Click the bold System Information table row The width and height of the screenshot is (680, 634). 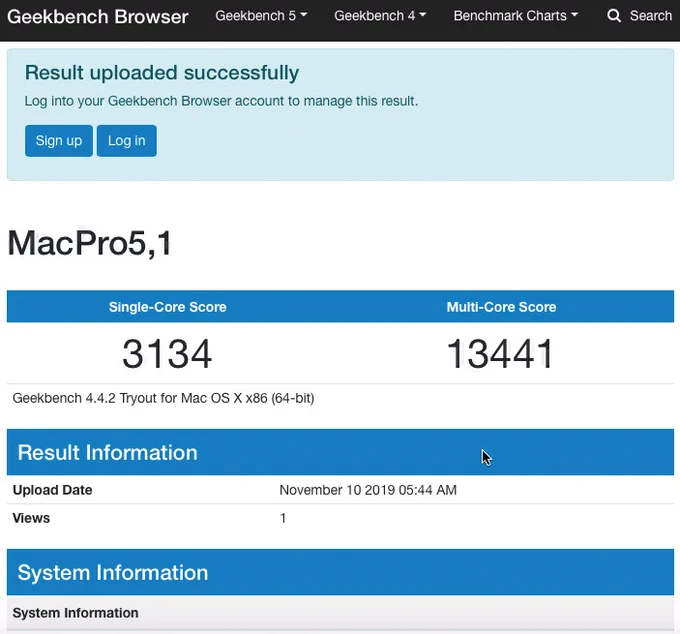[x=340, y=612]
